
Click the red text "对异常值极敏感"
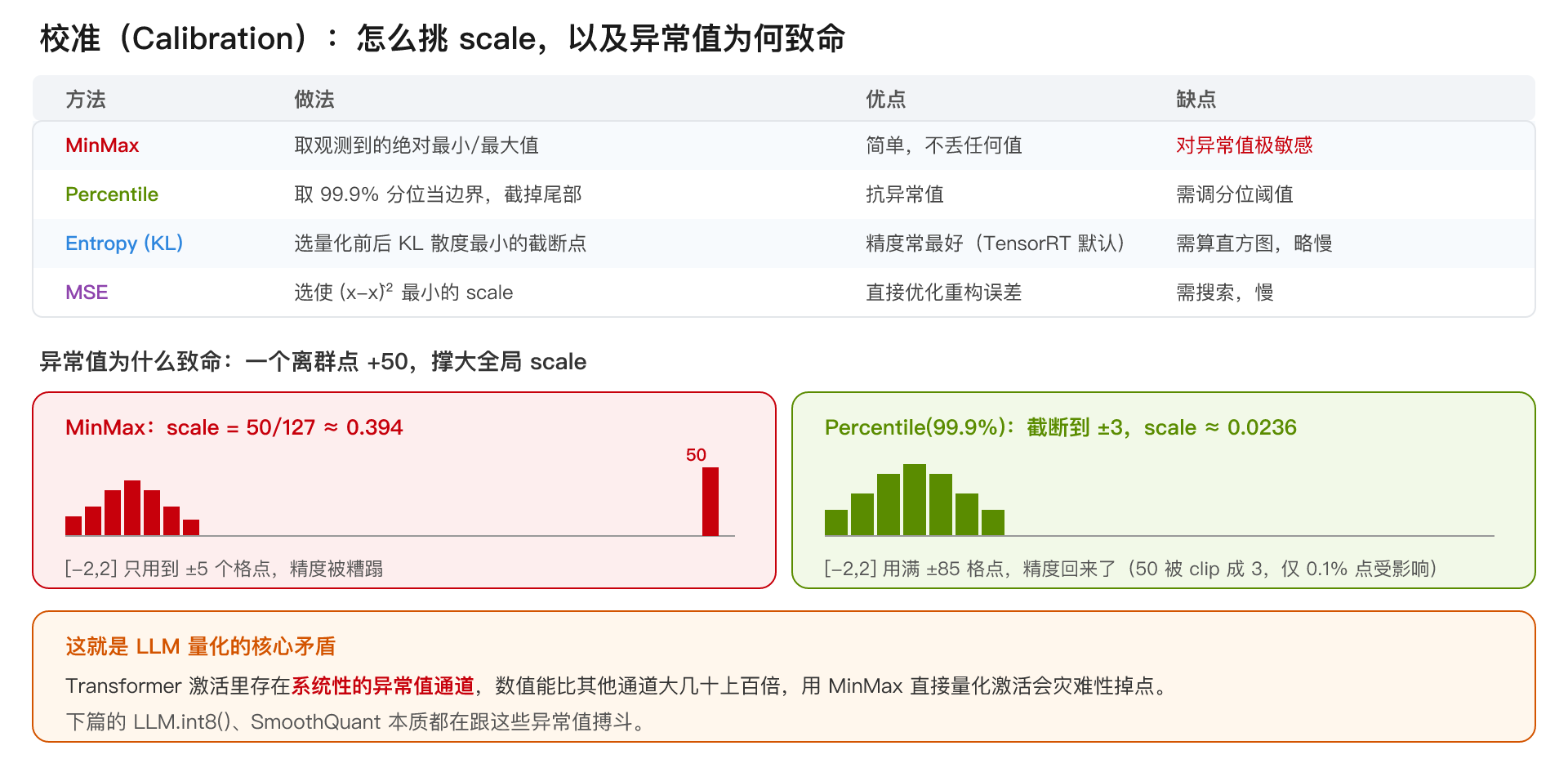pyautogui.click(x=1245, y=145)
